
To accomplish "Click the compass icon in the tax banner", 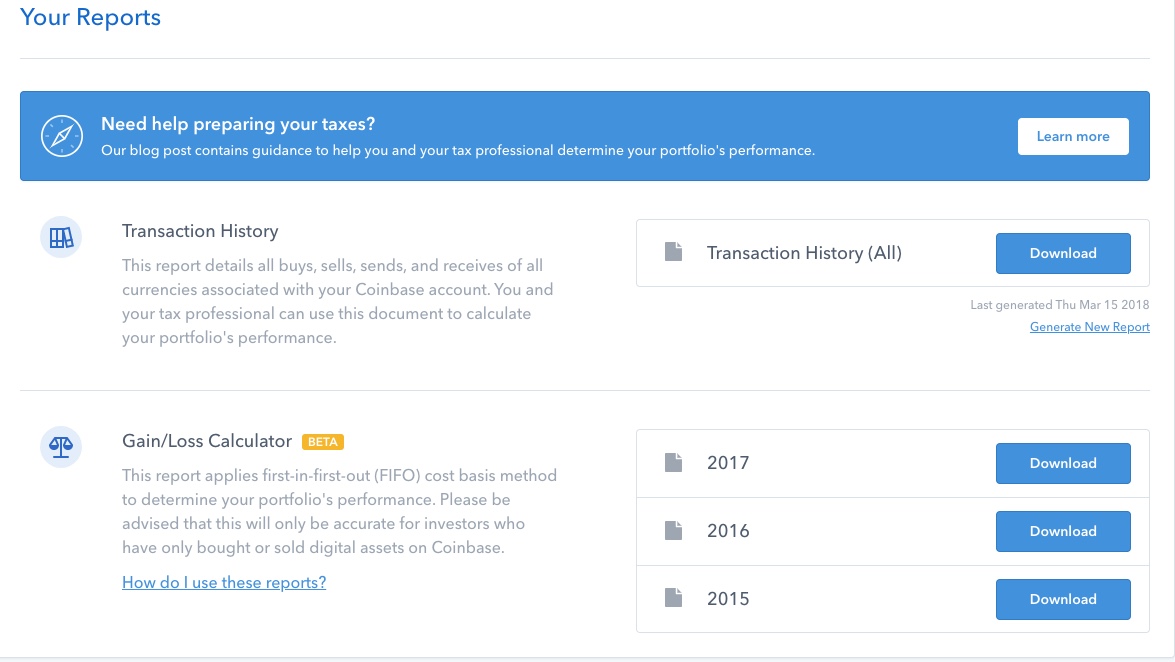I will tap(61, 136).
